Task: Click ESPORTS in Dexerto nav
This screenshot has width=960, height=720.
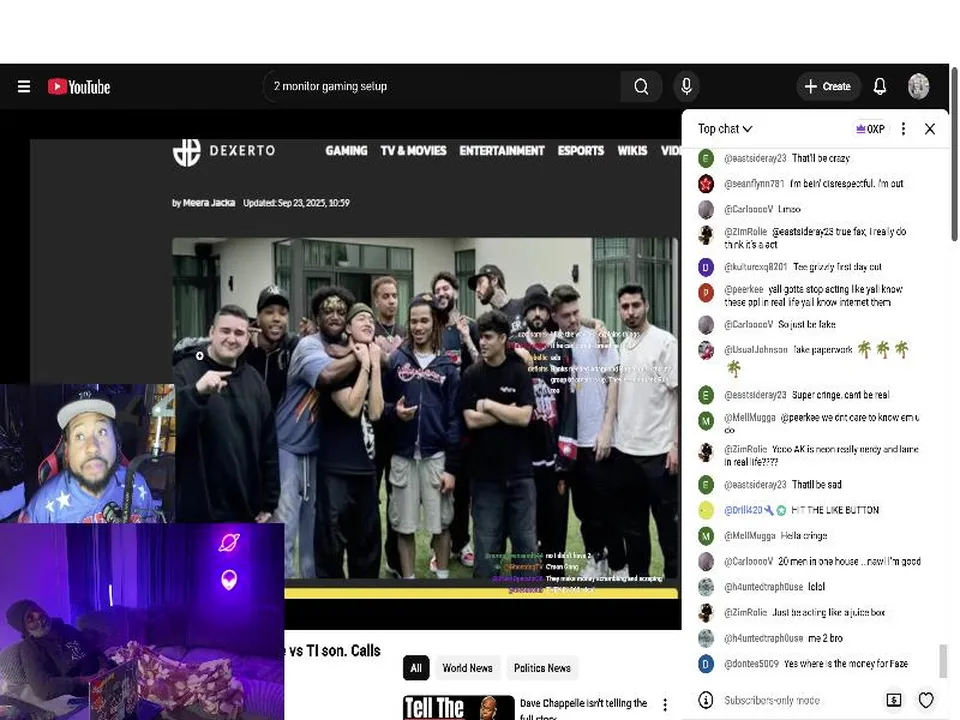Action: click(580, 151)
